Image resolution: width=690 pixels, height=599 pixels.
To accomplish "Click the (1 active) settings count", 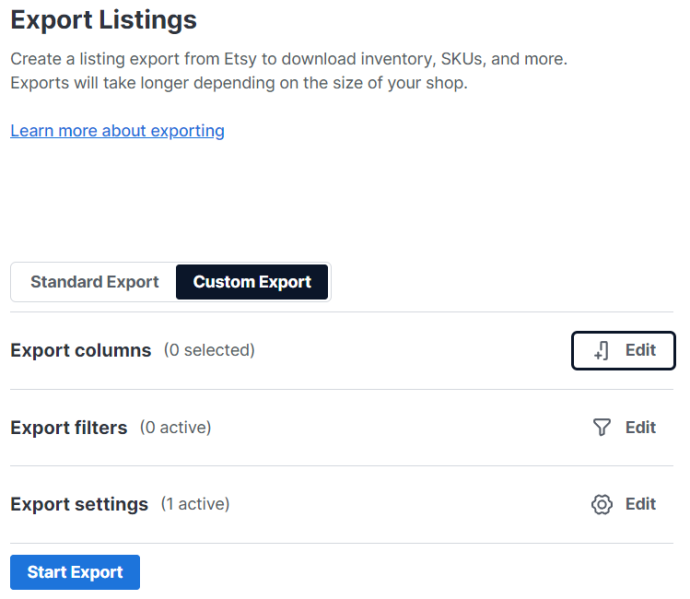I will [195, 504].
